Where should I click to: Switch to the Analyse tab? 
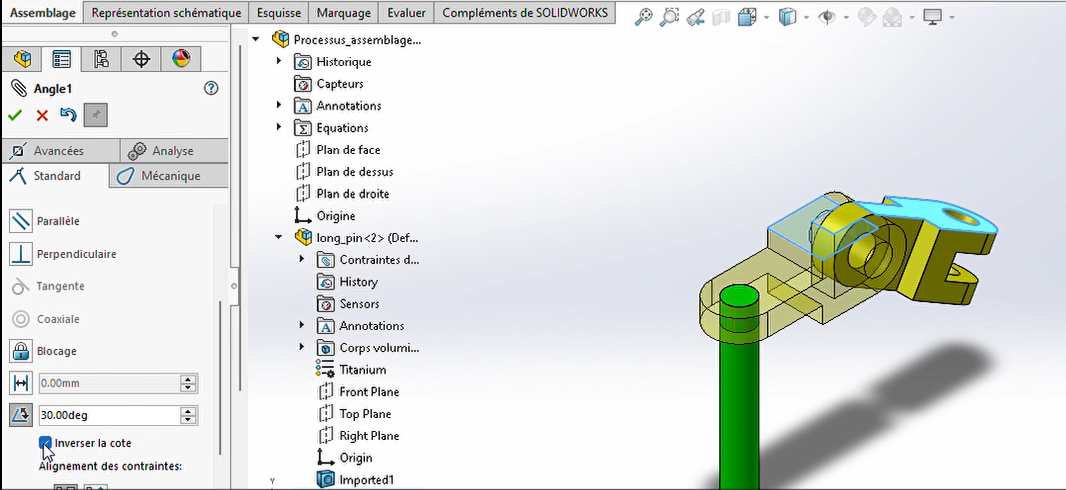[174, 151]
